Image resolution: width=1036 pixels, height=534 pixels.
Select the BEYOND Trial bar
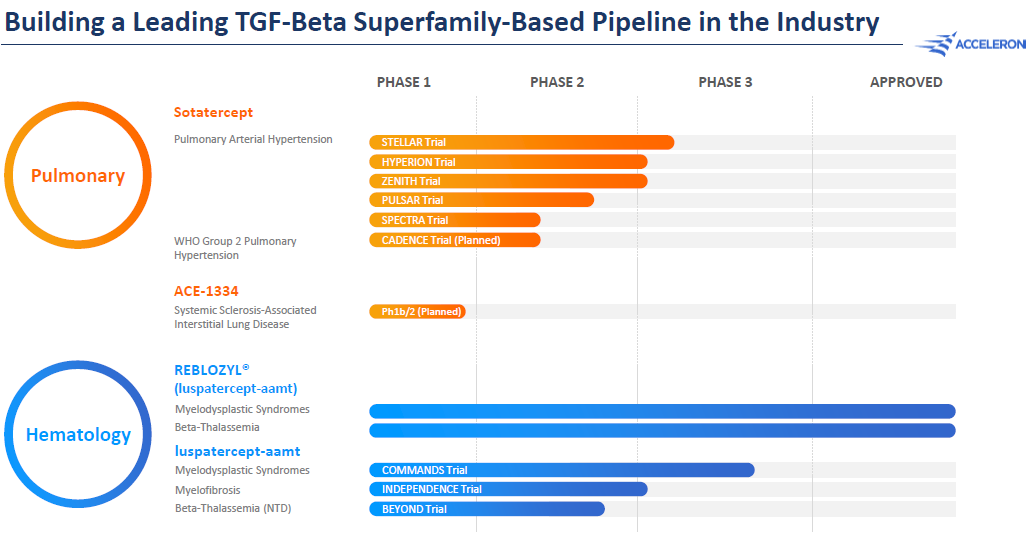pyautogui.click(x=486, y=509)
